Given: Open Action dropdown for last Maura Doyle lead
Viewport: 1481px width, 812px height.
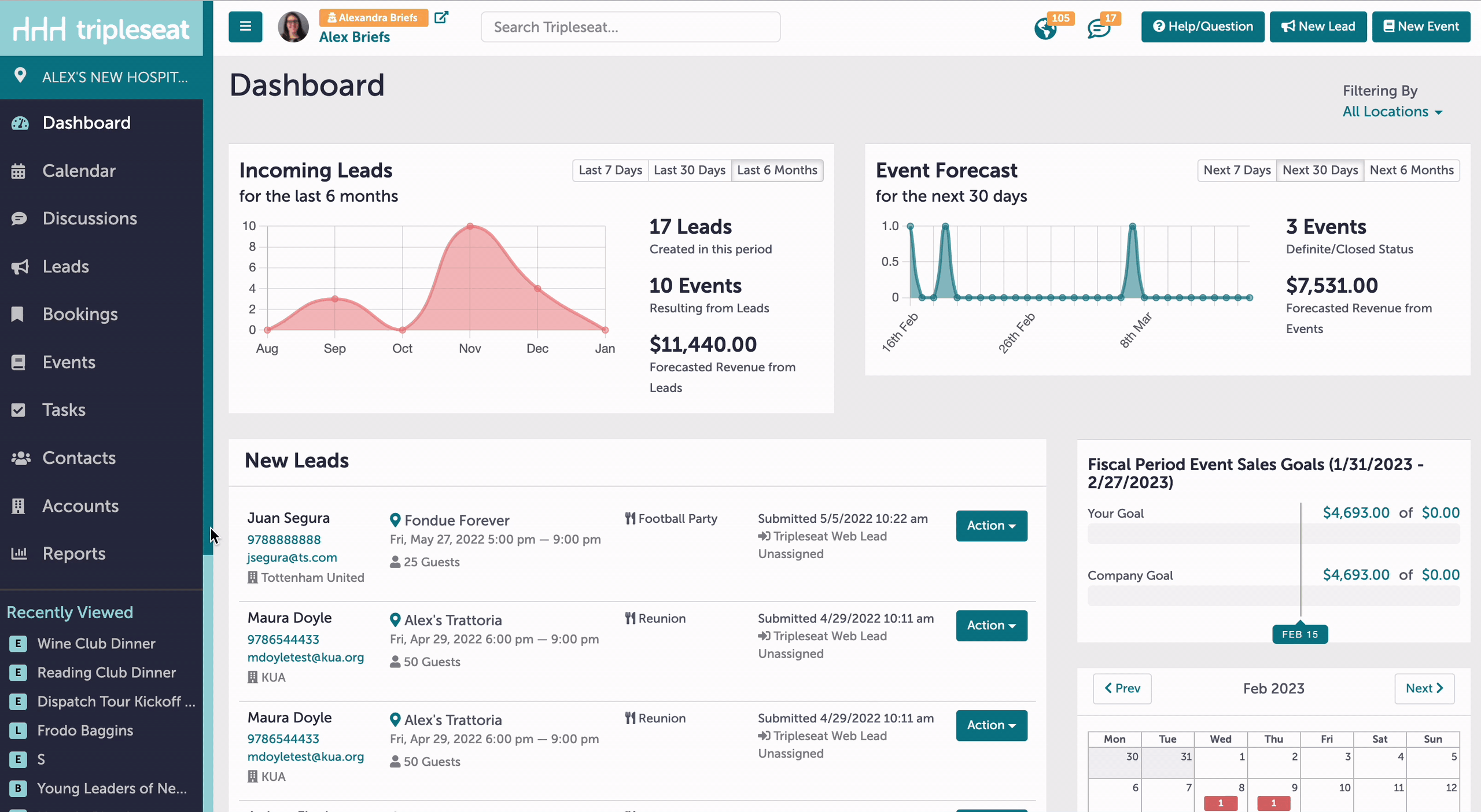Looking at the screenshot, I should click(x=992, y=725).
